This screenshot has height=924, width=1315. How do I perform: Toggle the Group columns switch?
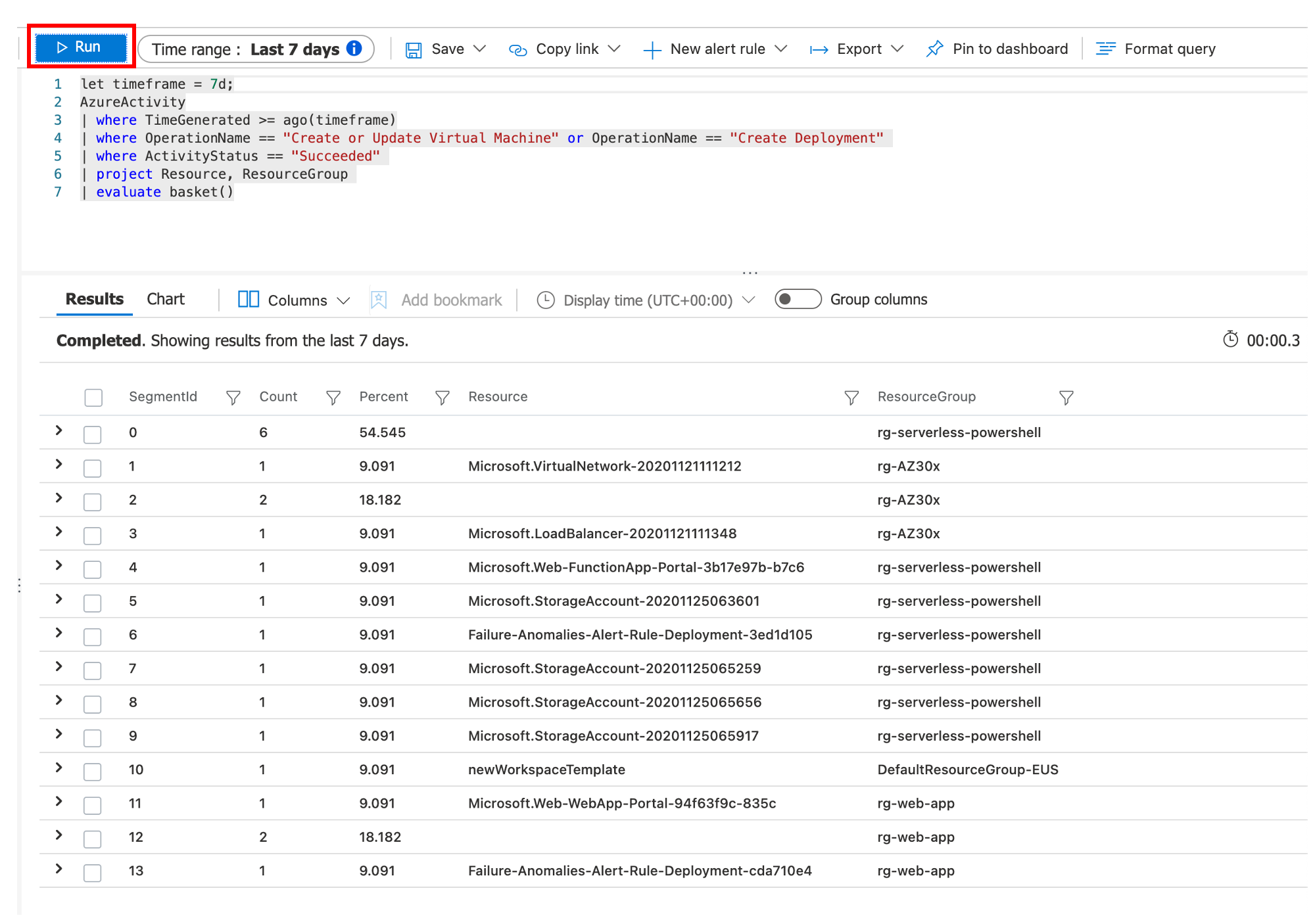[x=797, y=300]
